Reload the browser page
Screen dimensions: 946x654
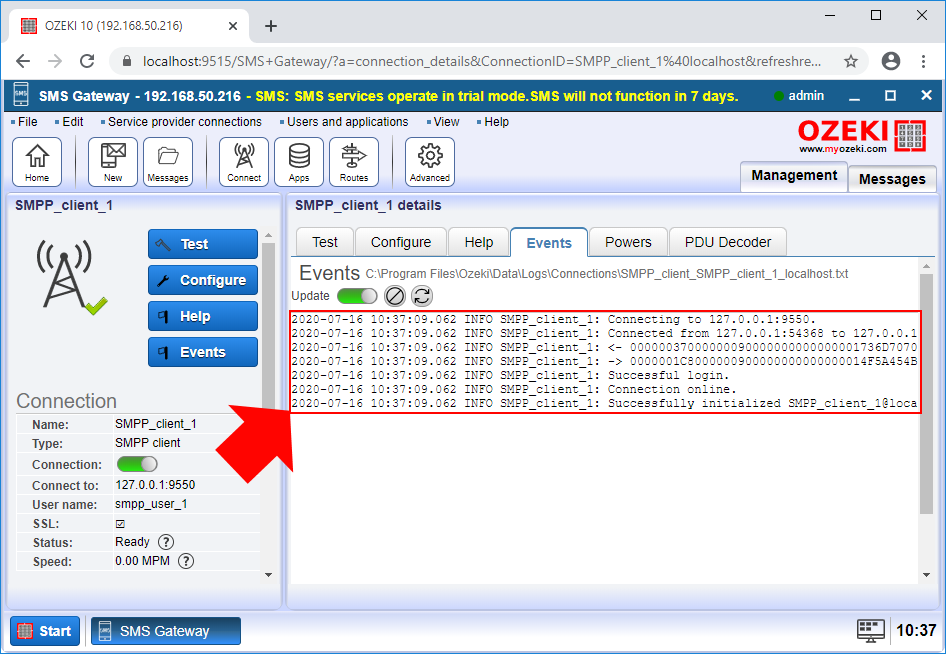point(87,61)
